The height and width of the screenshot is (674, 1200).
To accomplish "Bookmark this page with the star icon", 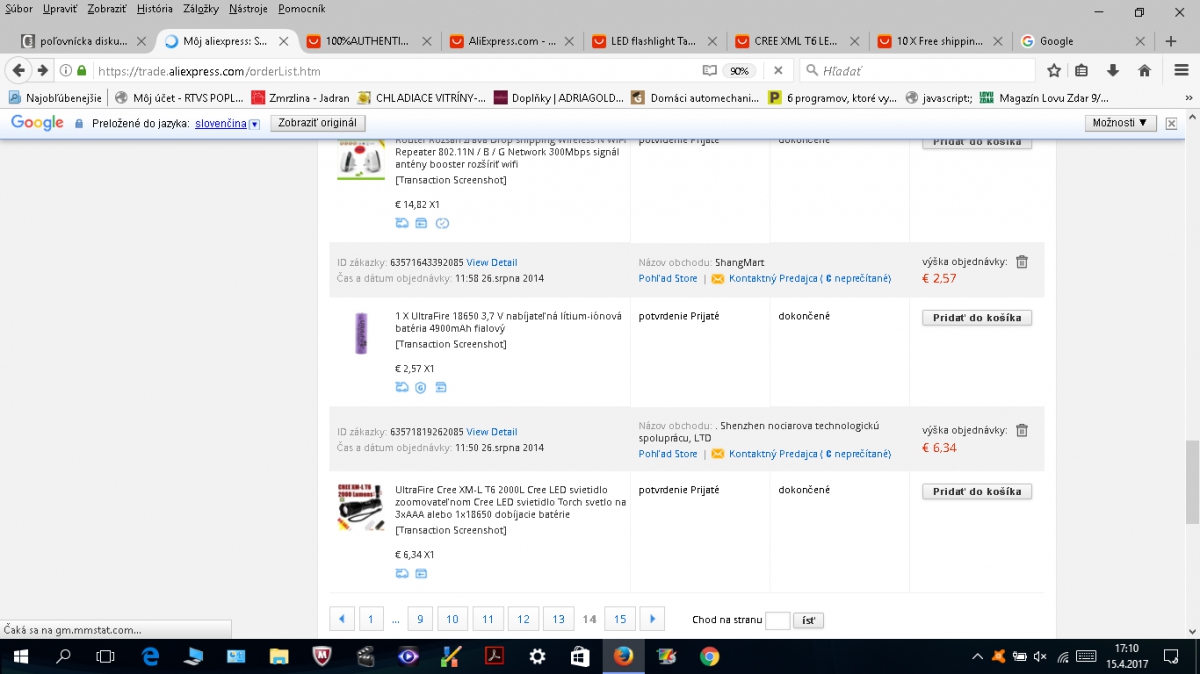I will (x=1054, y=71).
